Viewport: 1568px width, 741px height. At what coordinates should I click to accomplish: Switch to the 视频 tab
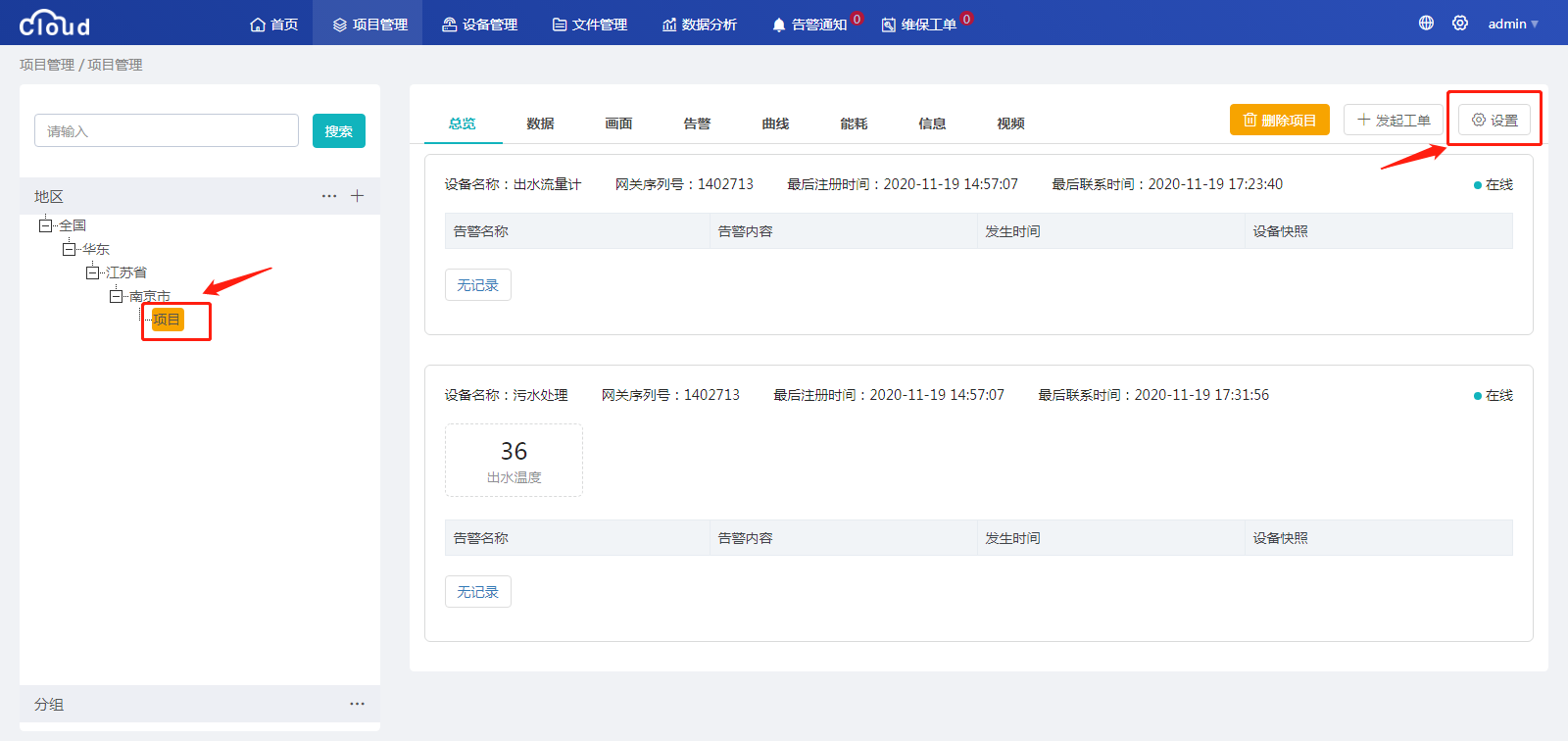(1011, 123)
